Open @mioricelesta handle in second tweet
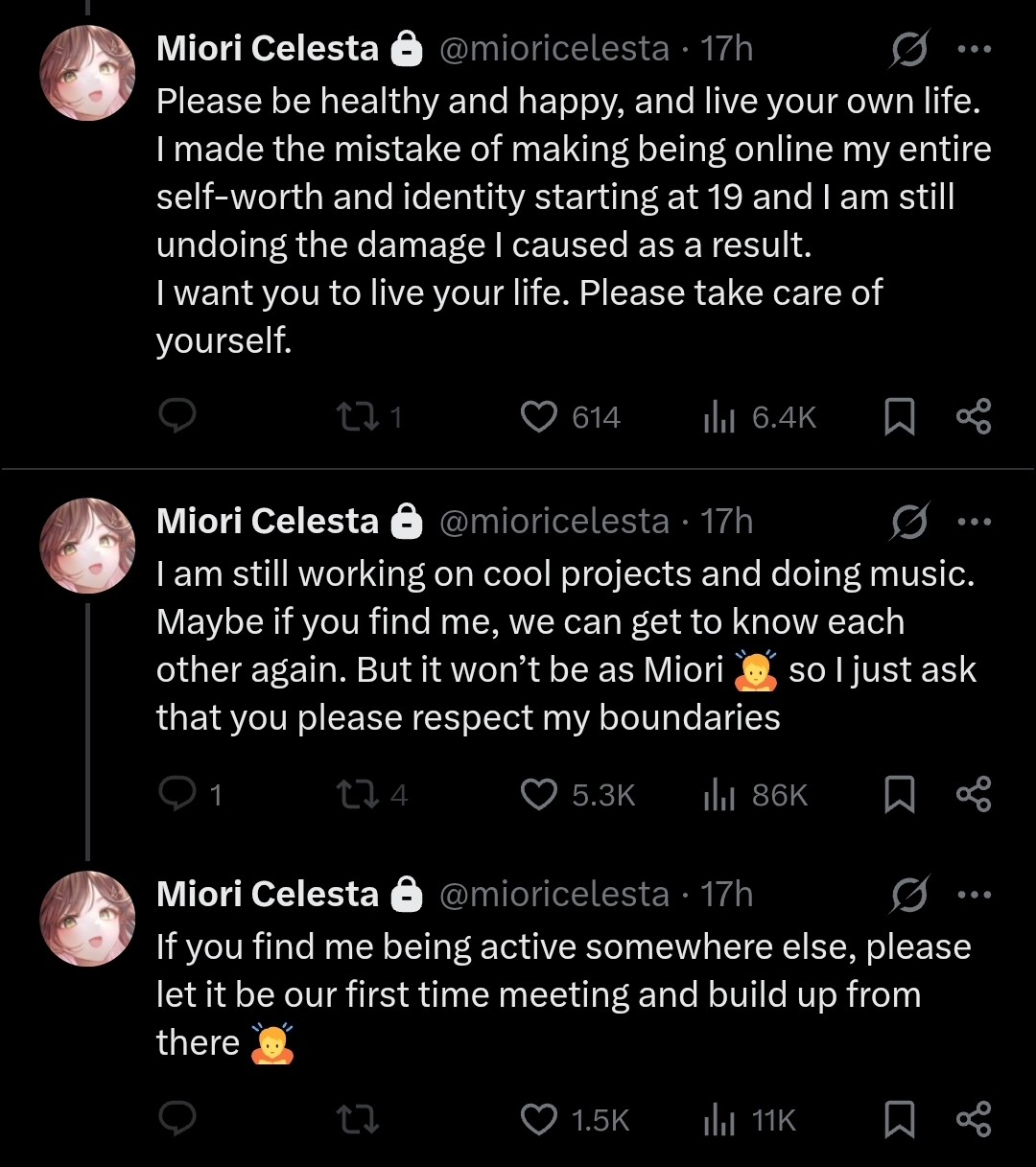Viewport: 1036px width, 1167px height. [554, 522]
